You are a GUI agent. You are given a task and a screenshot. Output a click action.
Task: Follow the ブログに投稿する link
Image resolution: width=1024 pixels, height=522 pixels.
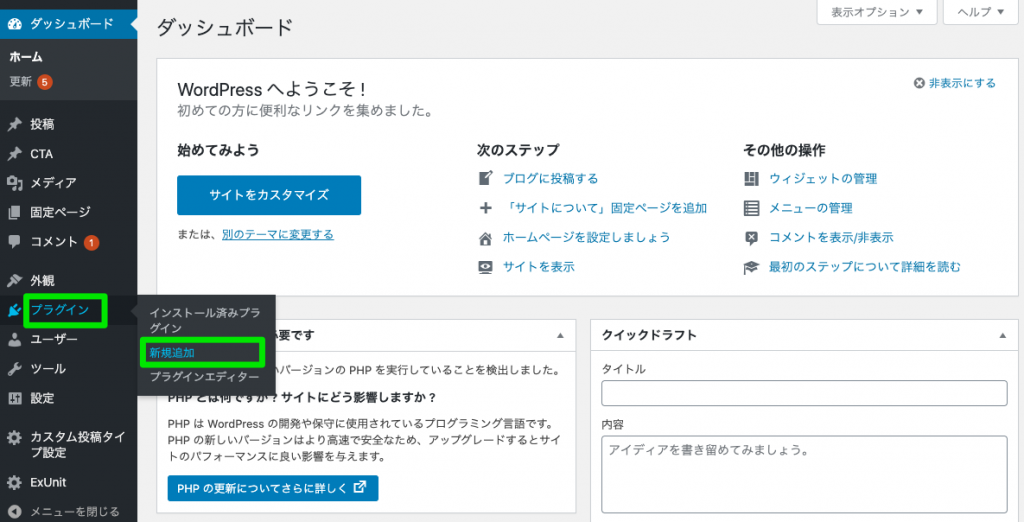[550, 178]
